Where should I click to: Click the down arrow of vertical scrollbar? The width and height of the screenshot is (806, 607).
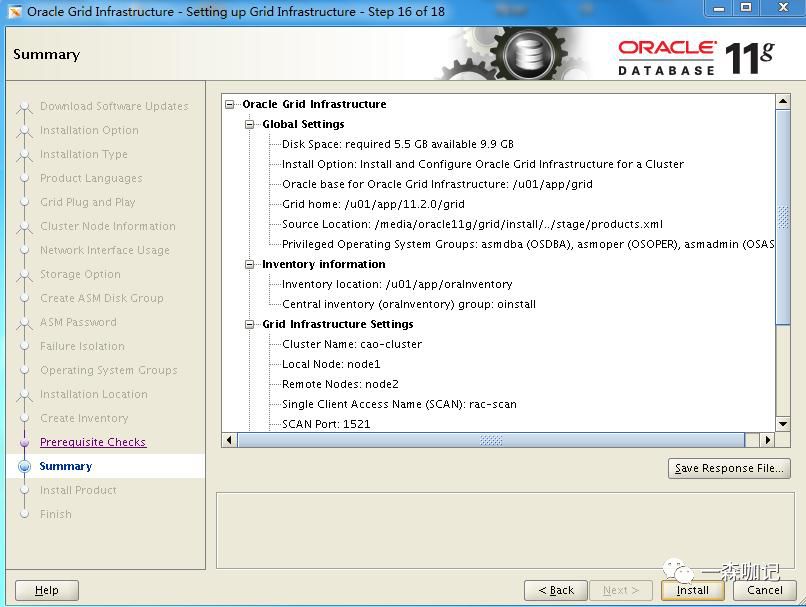click(x=782, y=424)
